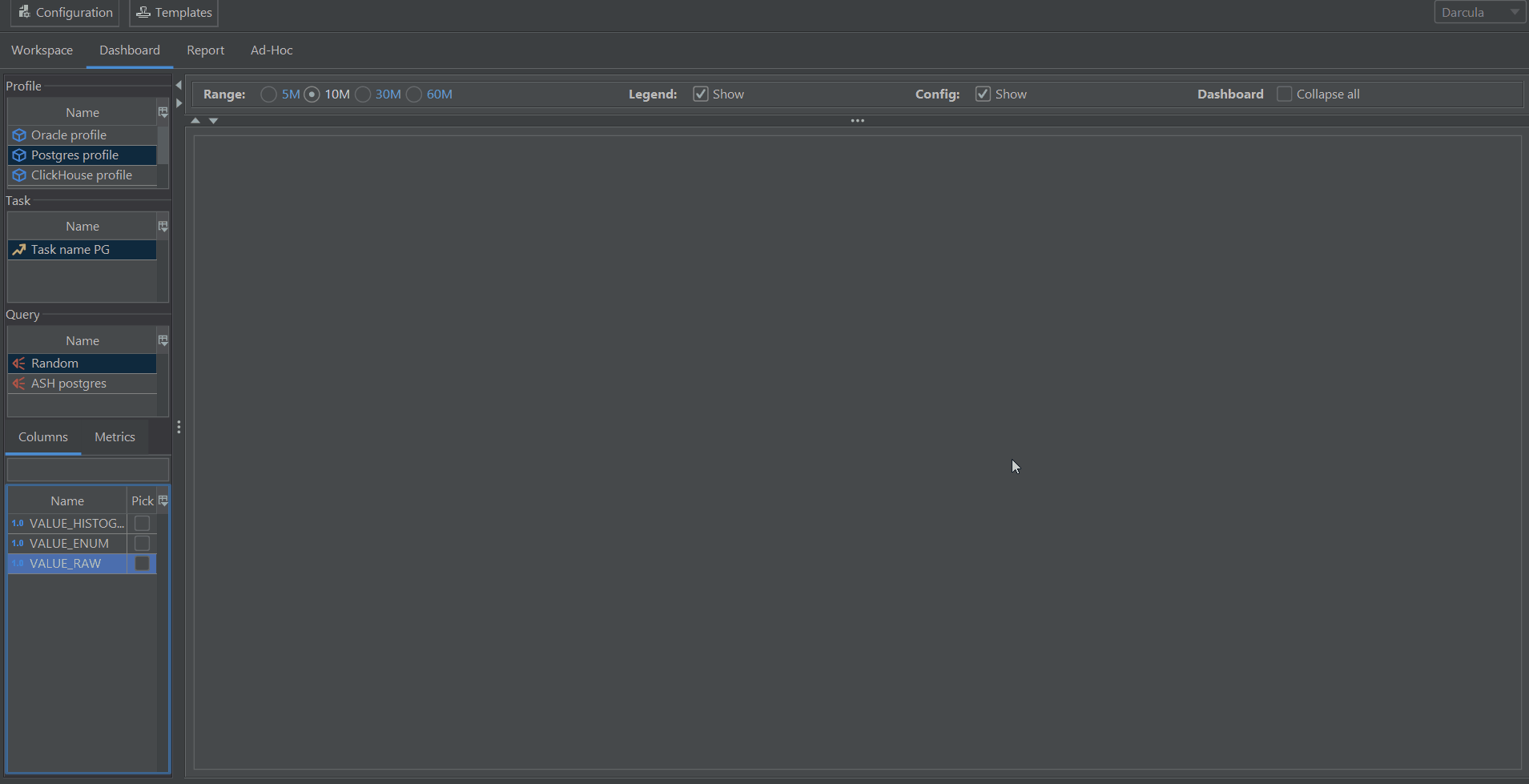The height and width of the screenshot is (784, 1529).
Task: Select the 5M range radio button
Action: (x=269, y=94)
